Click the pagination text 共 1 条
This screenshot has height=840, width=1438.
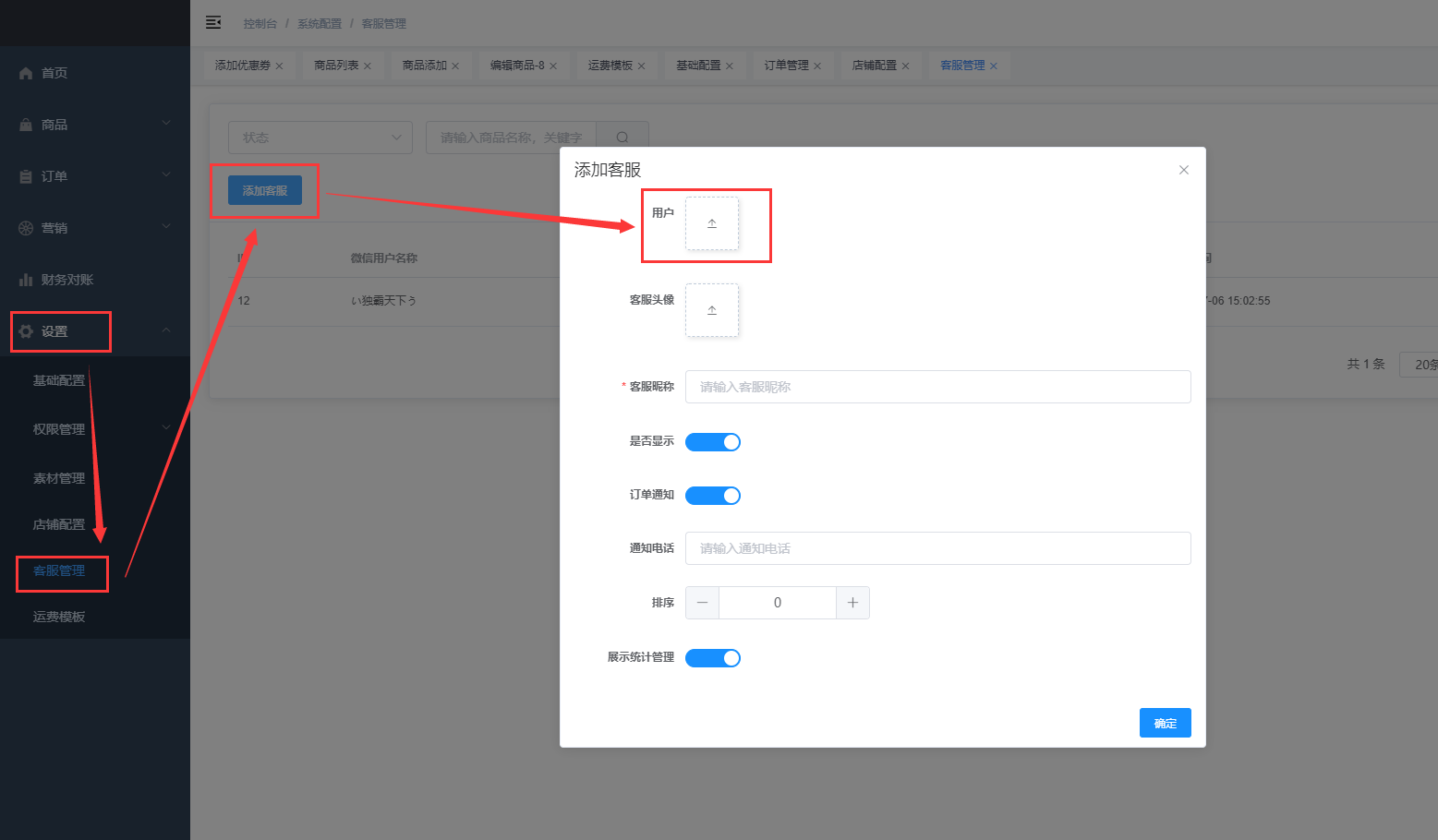pyautogui.click(x=1366, y=364)
